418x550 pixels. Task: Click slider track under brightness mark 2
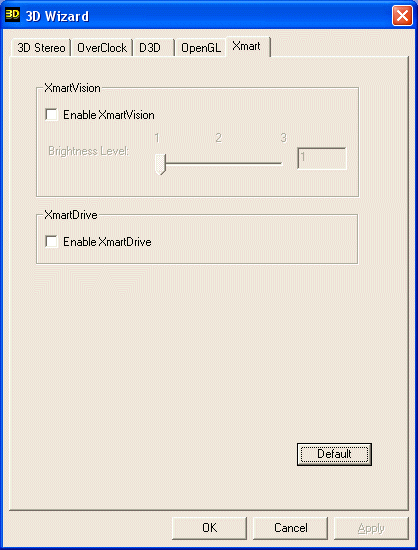click(x=218, y=163)
